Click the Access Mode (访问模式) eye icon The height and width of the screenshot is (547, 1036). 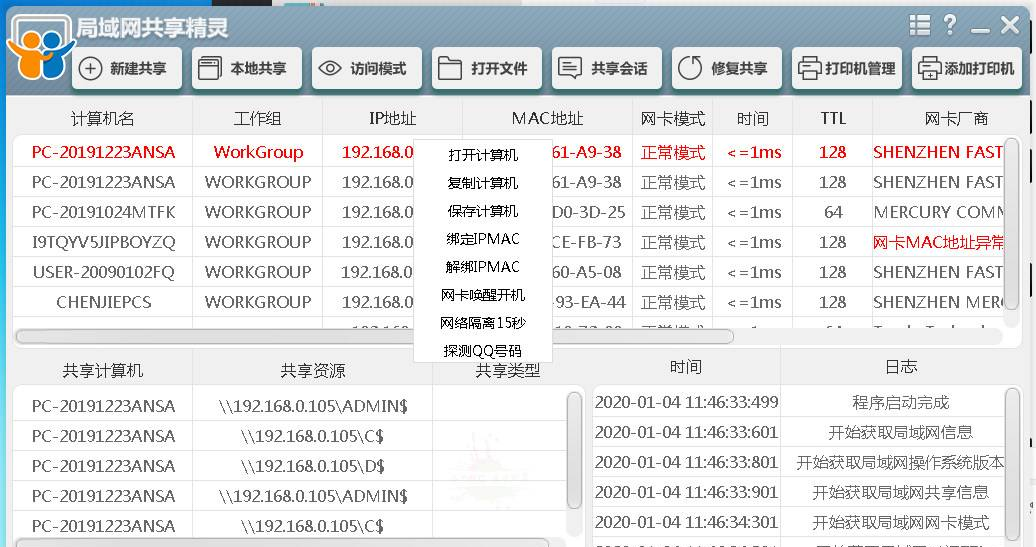(330, 69)
